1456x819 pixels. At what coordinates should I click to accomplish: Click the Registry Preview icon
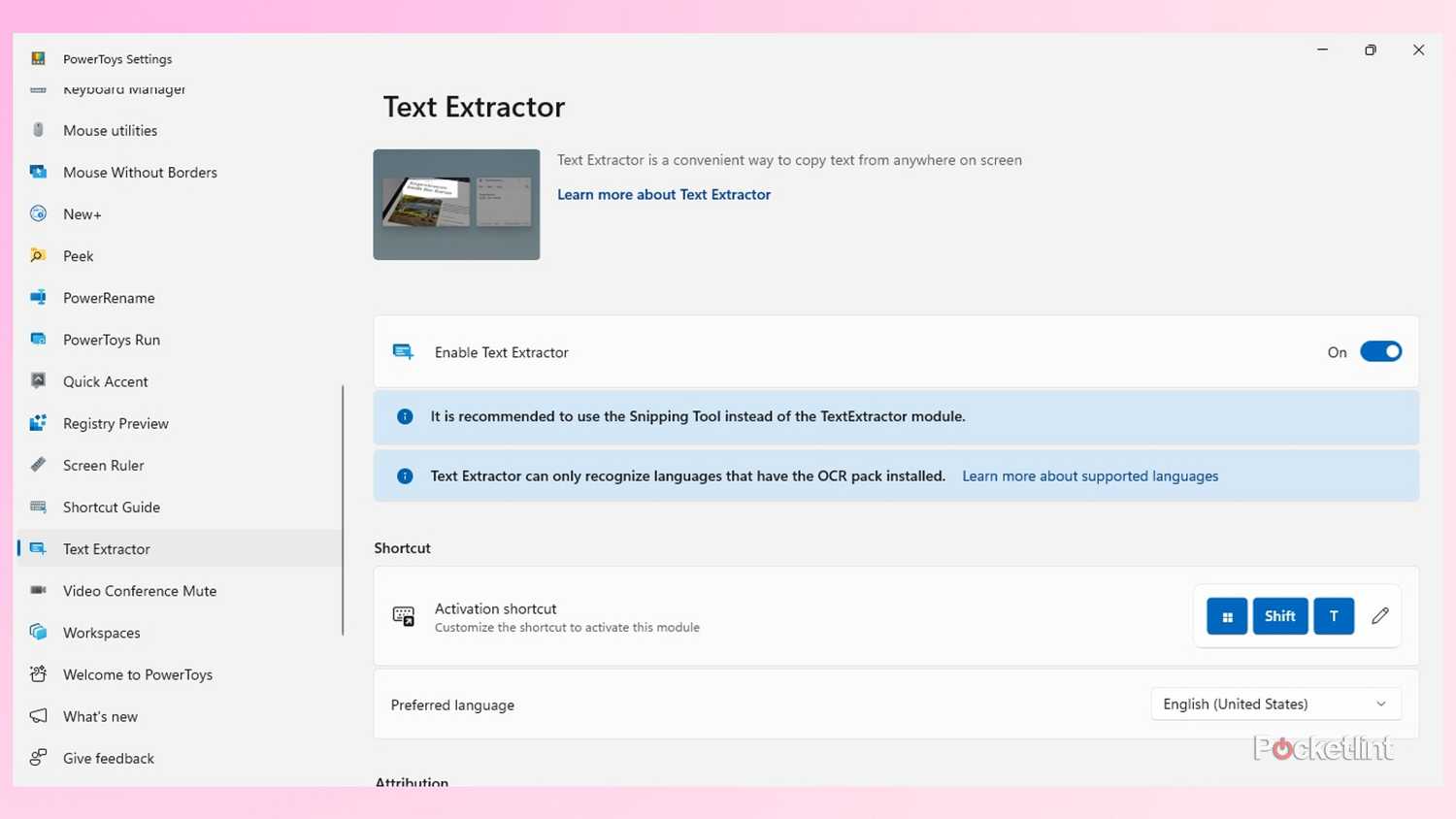pyautogui.click(x=38, y=423)
